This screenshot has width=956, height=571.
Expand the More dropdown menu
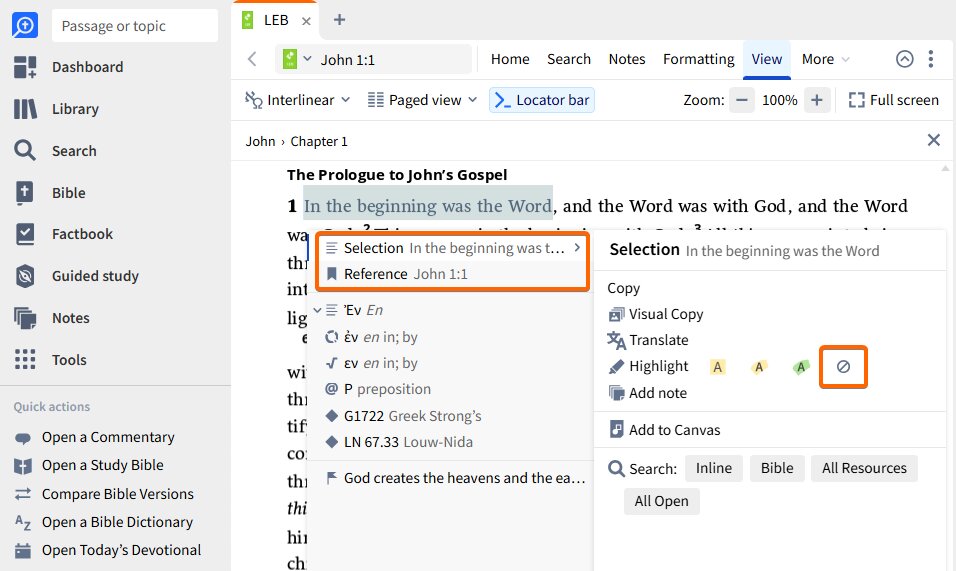[825, 59]
